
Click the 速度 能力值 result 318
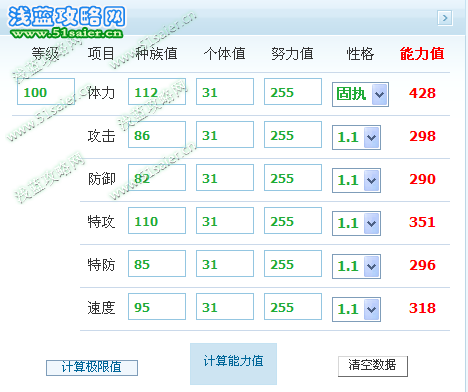click(422, 308)
